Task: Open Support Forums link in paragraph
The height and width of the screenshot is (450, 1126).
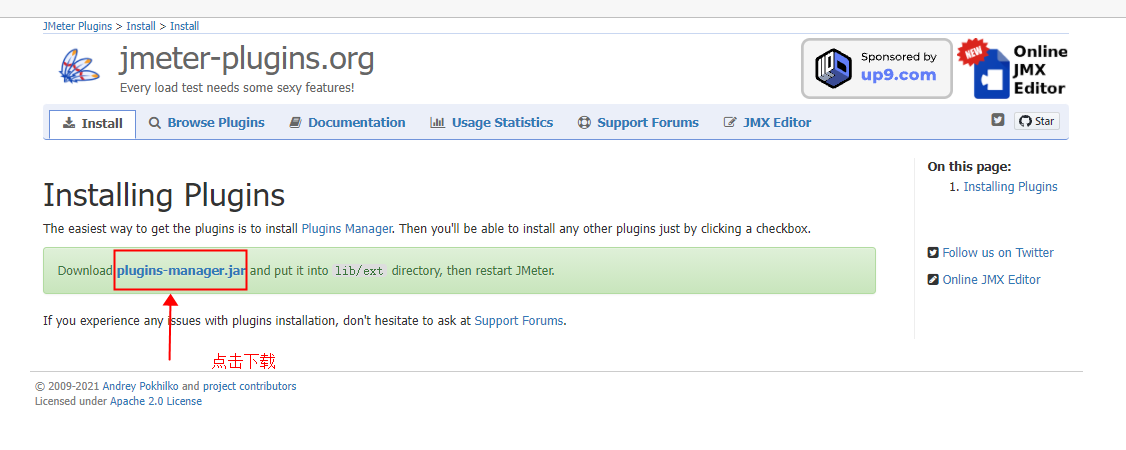Action: tap(518, 321)
